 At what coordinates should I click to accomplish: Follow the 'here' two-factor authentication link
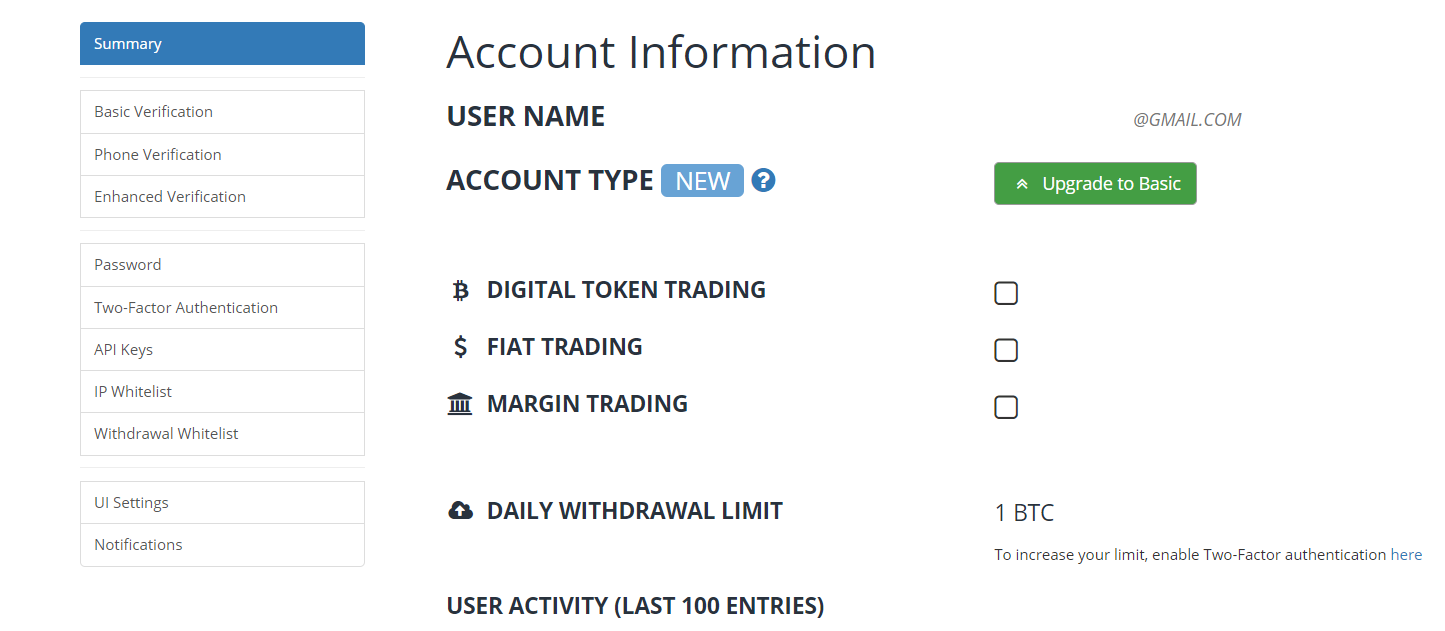click(1406, 555)
